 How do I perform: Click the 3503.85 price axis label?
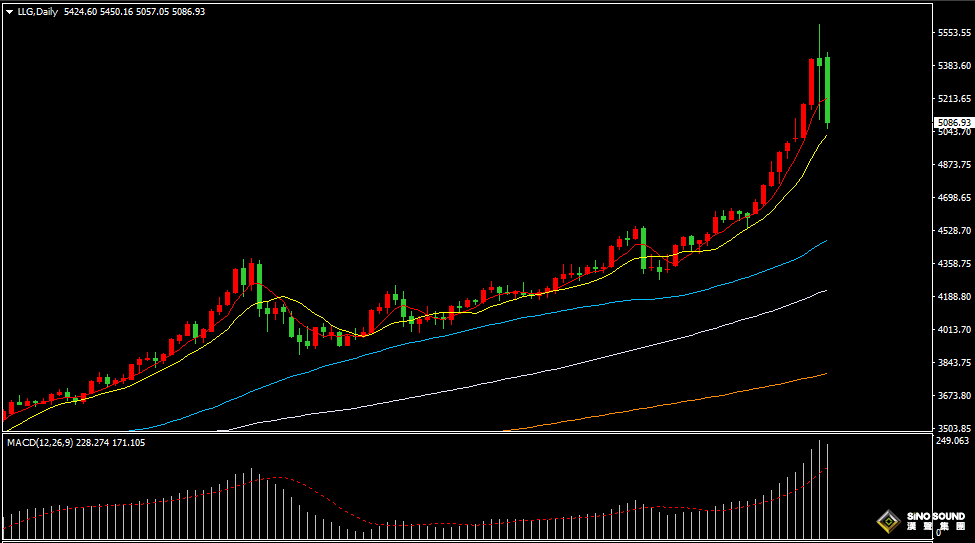[953, 428]
